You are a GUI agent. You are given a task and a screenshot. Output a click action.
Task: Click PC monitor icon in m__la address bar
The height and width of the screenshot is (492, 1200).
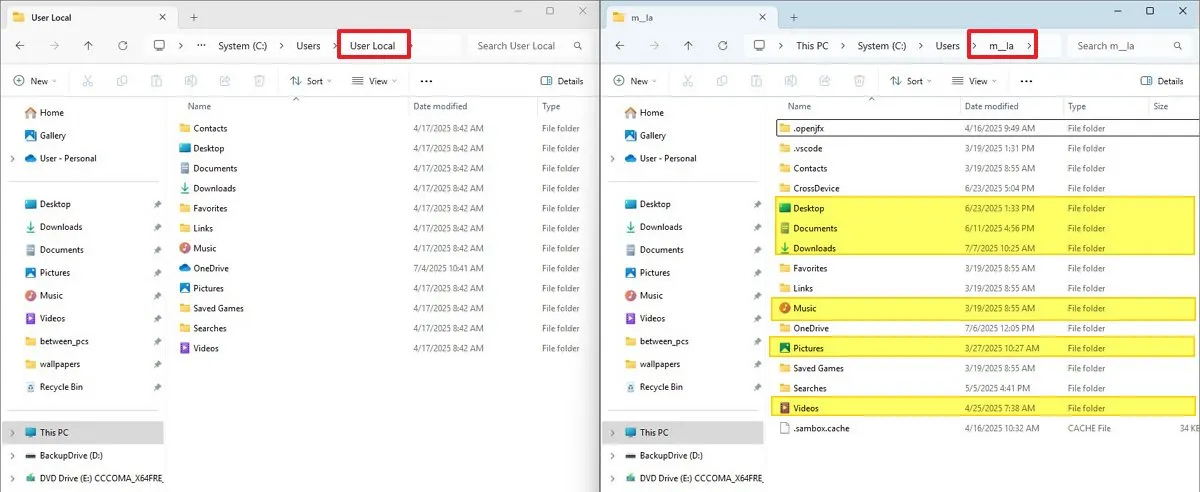point(758,46)
